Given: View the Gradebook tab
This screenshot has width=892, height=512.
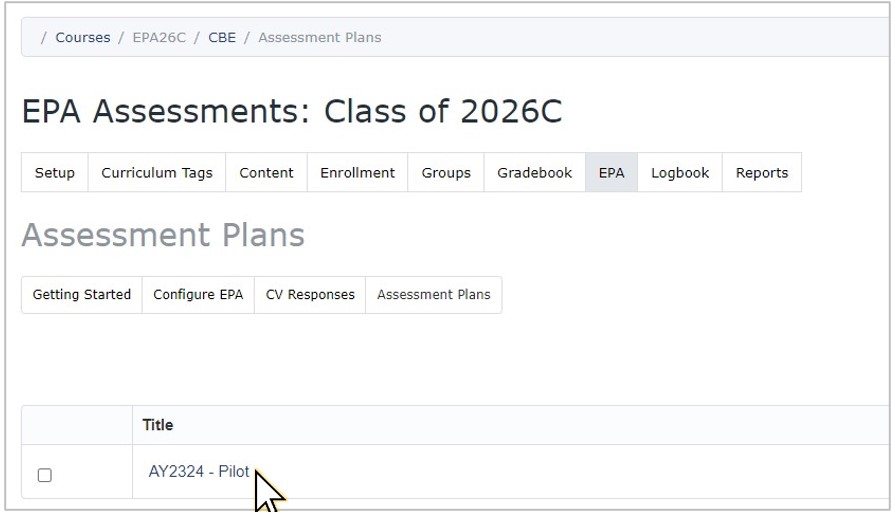Looking at the screenshot, I should 535,173.
